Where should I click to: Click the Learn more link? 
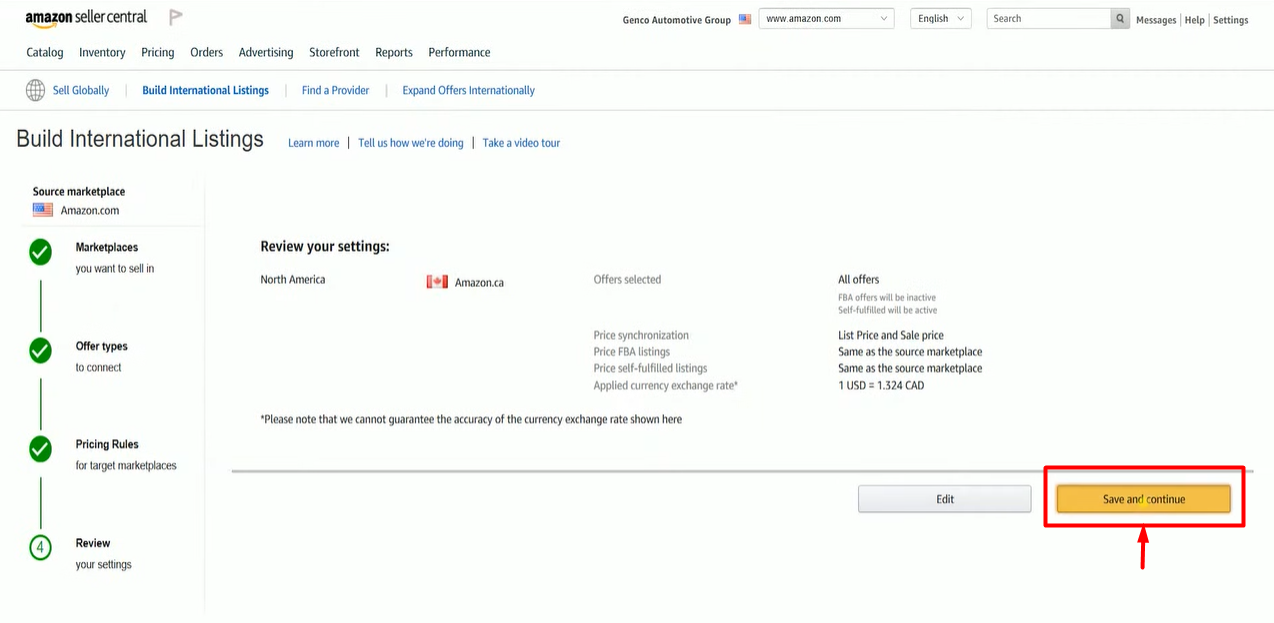[313, 143]
